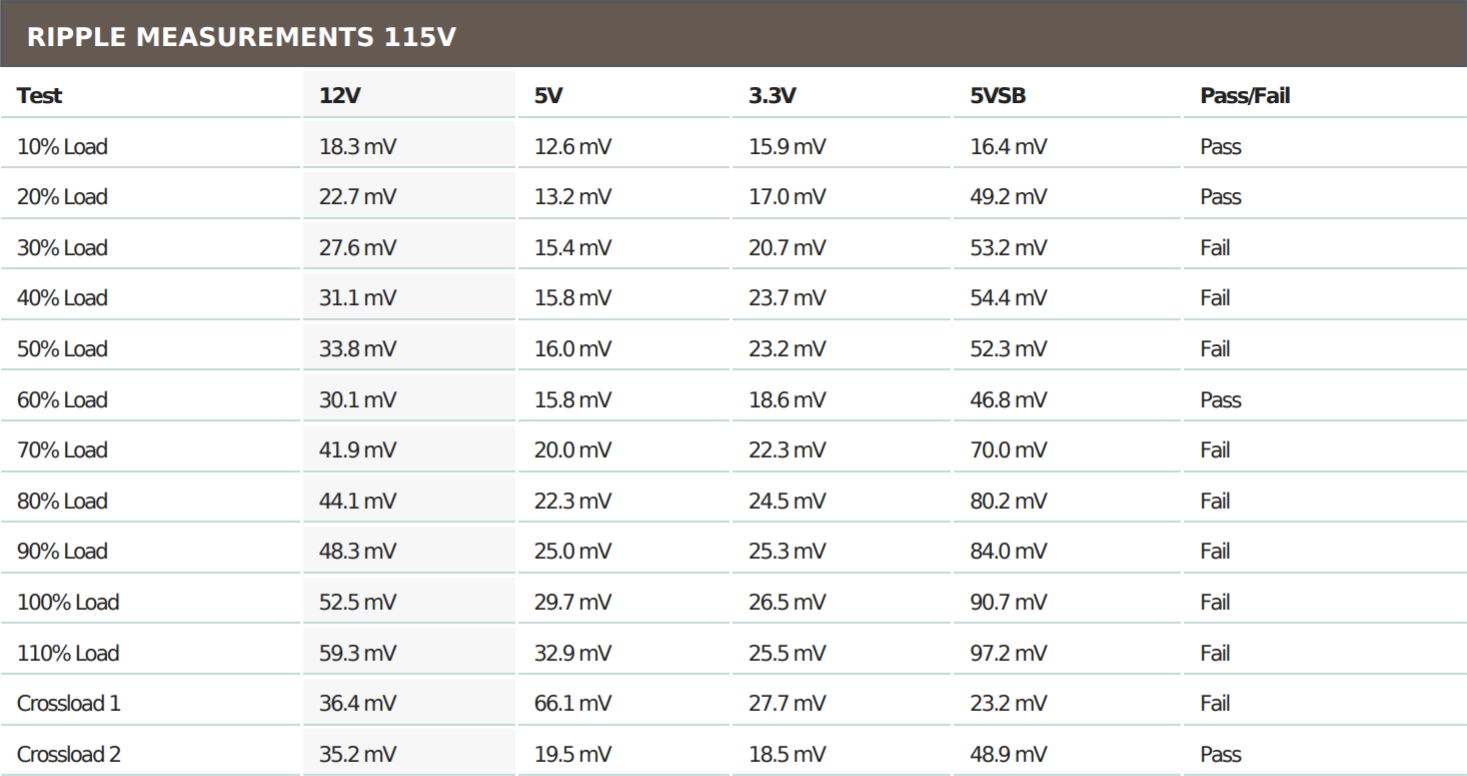Click the 13.2 mV cell in 5V column

573,197
